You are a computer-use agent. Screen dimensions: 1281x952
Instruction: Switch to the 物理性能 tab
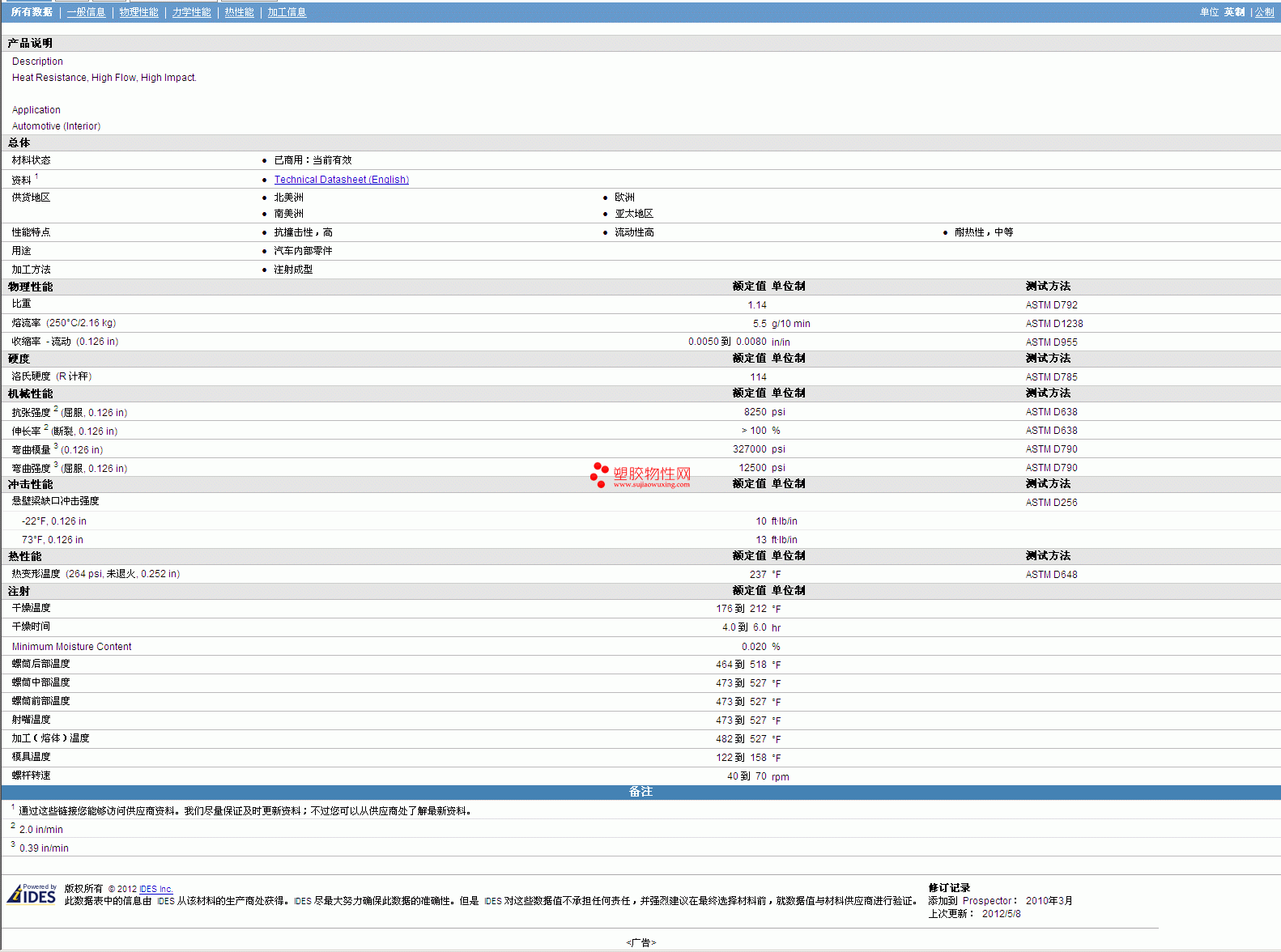pyautogui.click(x=138, y=12)
